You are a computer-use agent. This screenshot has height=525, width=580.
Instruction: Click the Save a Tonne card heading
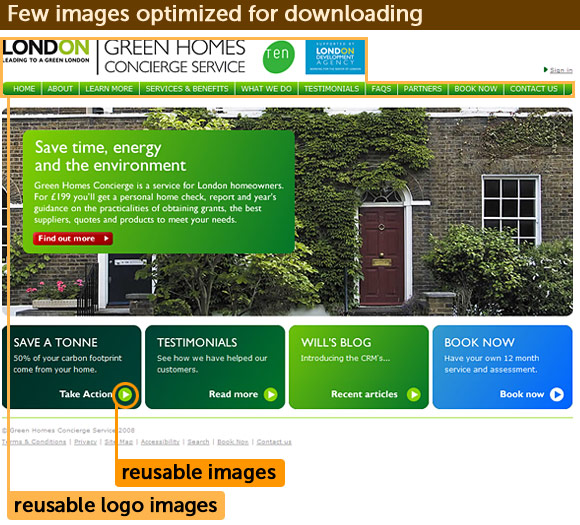55,343
